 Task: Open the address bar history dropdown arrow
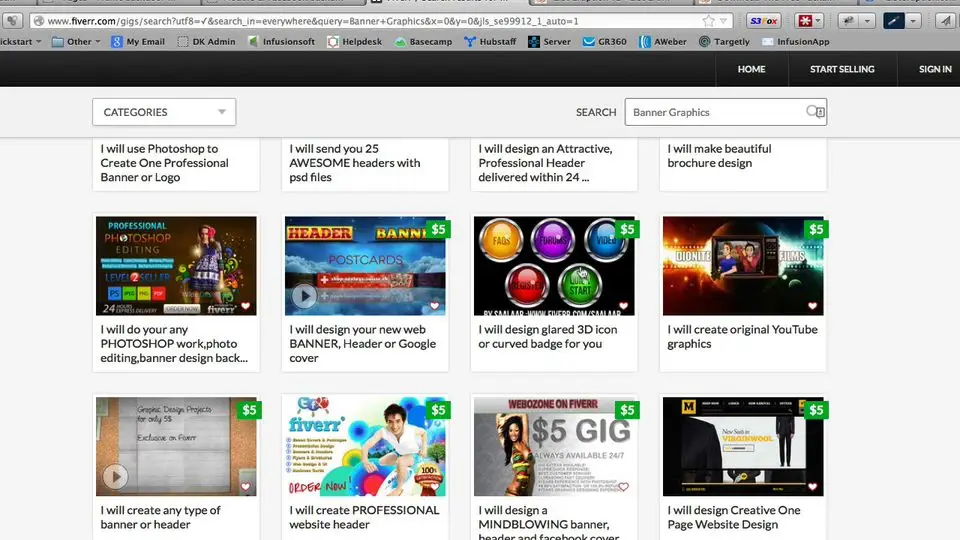click(724, 21)
